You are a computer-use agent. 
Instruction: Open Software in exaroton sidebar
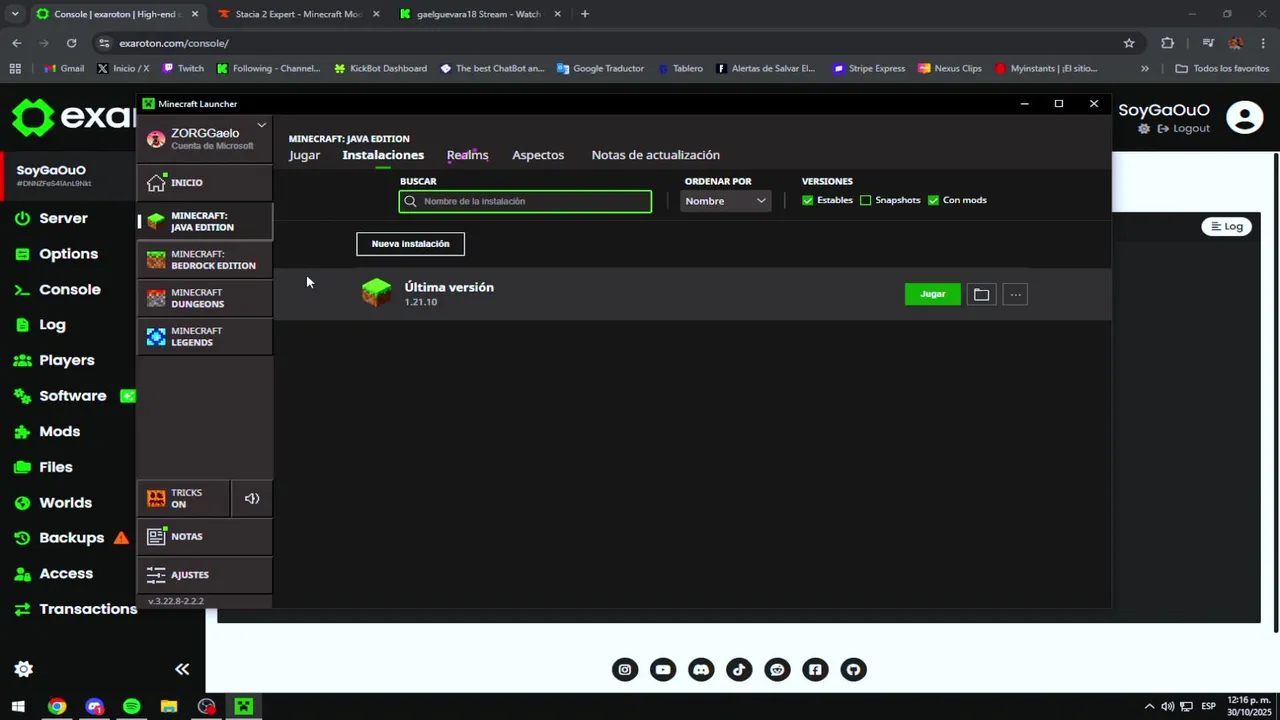72,396
